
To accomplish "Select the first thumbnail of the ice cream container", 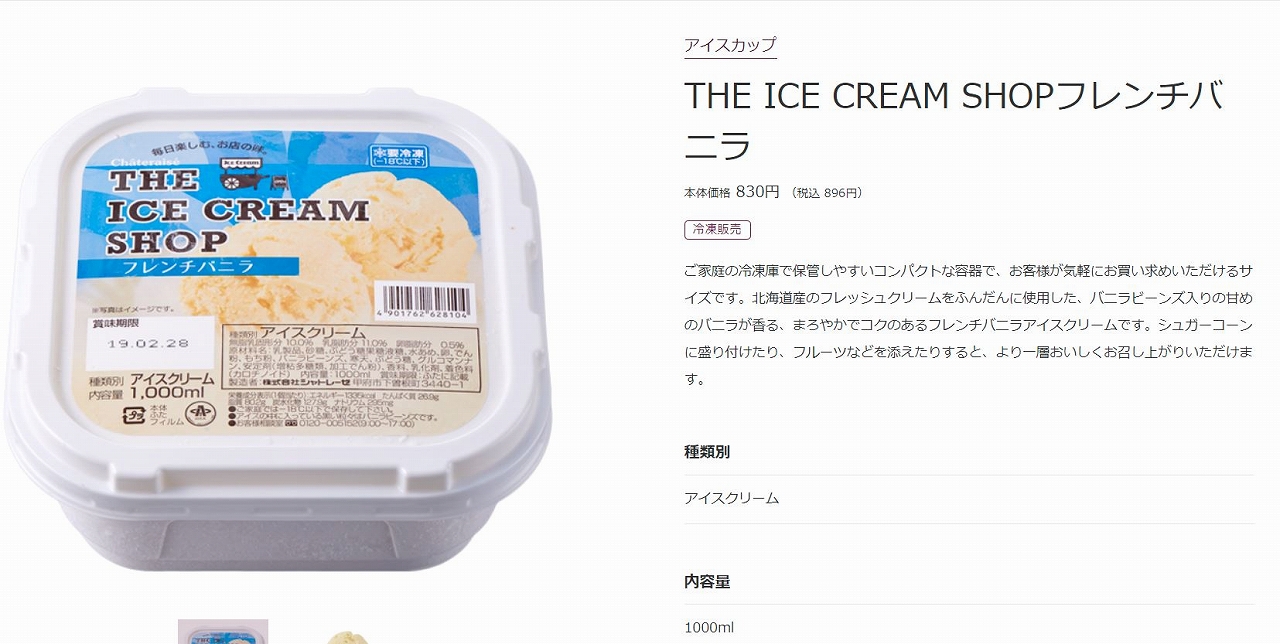I will (223, 632).
